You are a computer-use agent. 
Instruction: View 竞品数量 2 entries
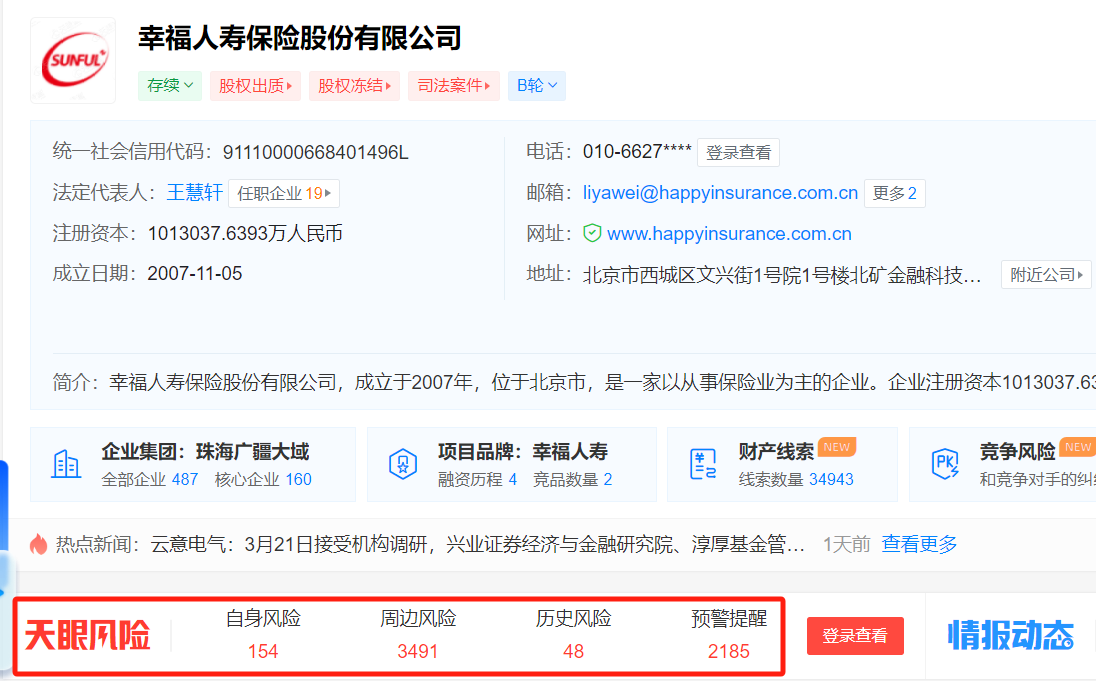coord(572,480)
